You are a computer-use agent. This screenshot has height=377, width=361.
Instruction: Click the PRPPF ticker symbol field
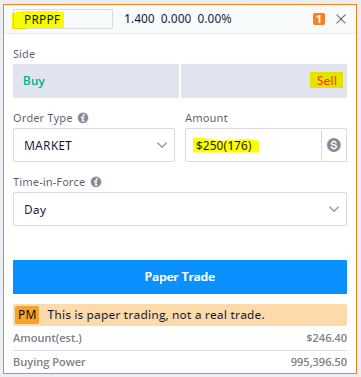[x=63, y=19]
